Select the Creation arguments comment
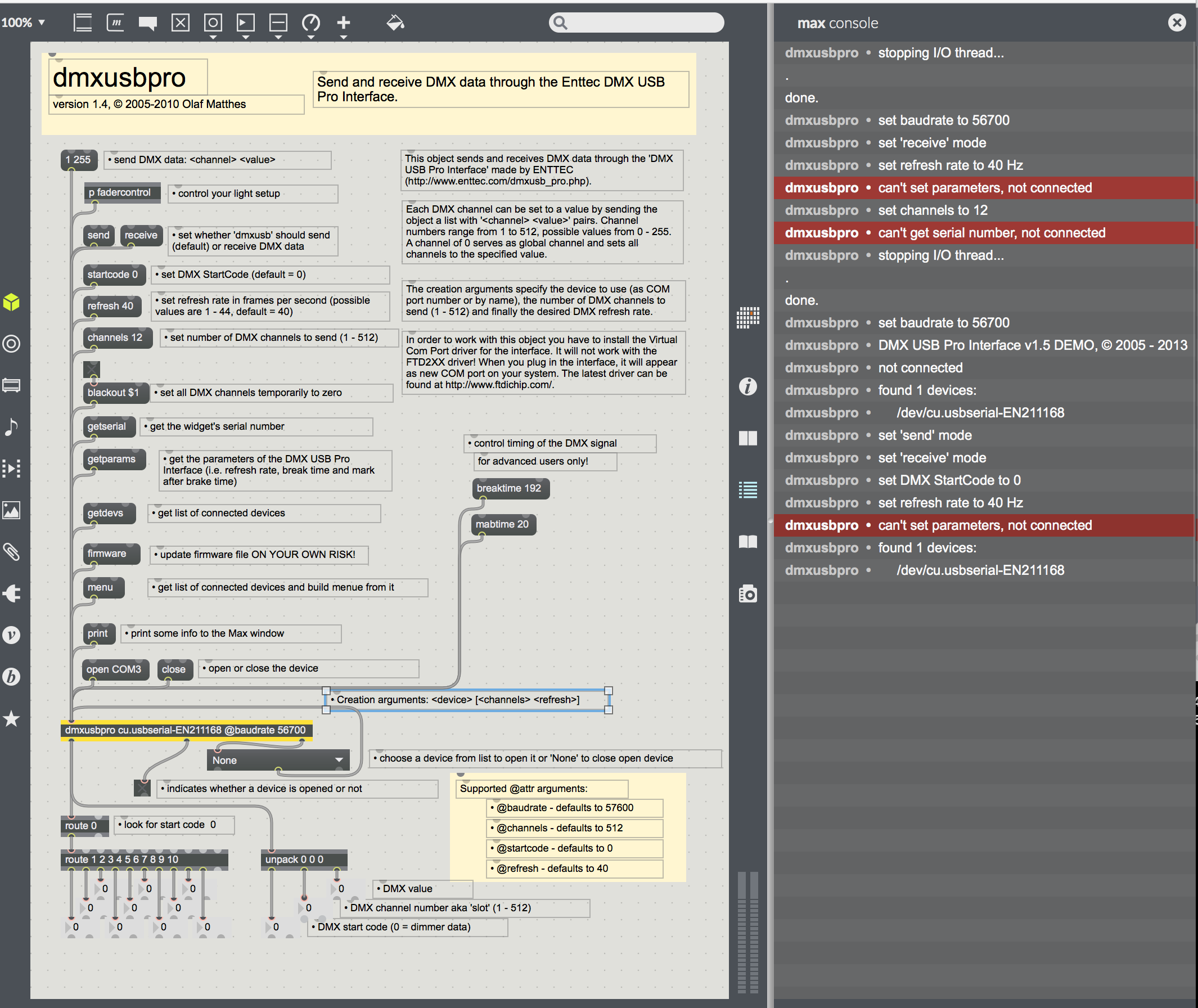Image resolution: width=1198 pixels, height=1008 pixels. point(467,700)
